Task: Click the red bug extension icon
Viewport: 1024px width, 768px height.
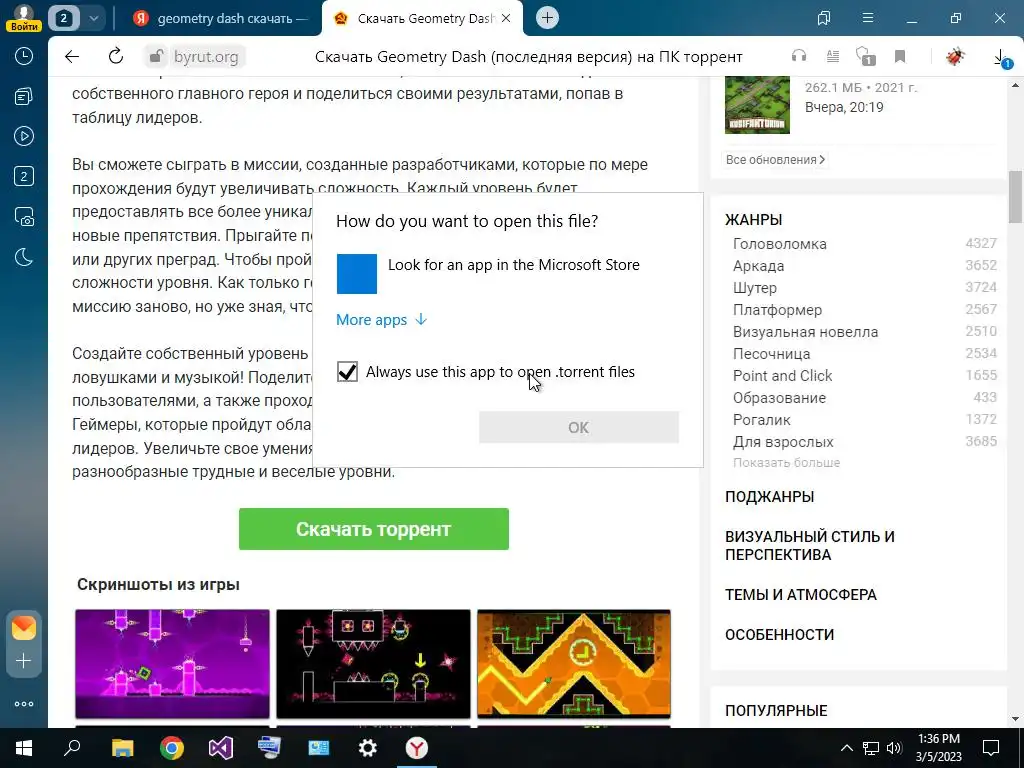Action: tap(955, 57)
